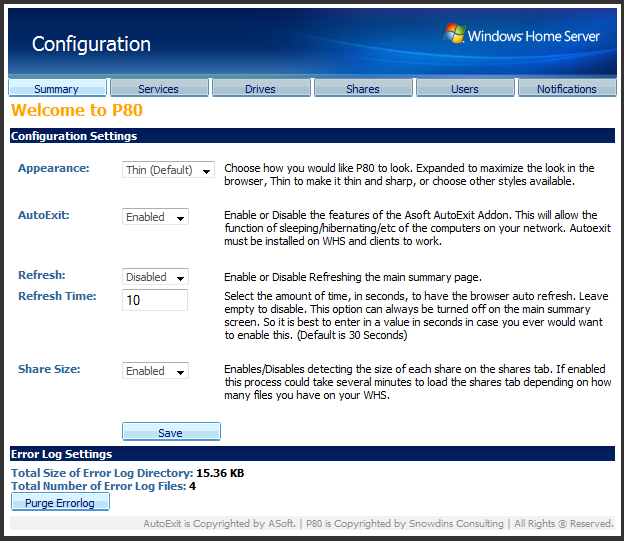View the Notifications tab
The height and width of the screenshot is (541, 624).
tap(567, 88)
